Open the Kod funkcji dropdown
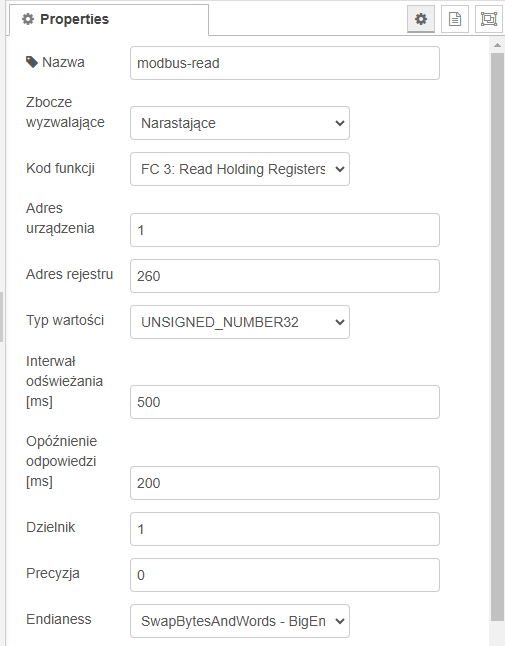 tap(240, 169)
